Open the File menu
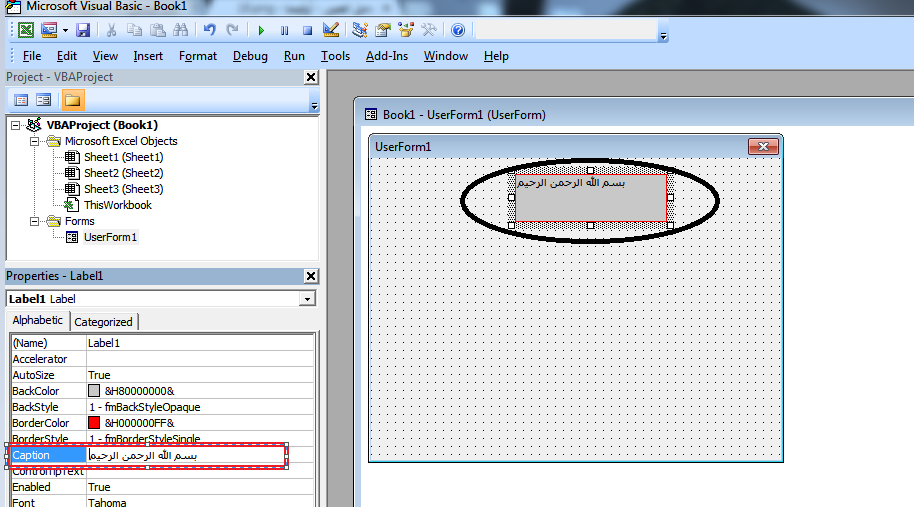The image size is (914, 507). click(31, 56)
